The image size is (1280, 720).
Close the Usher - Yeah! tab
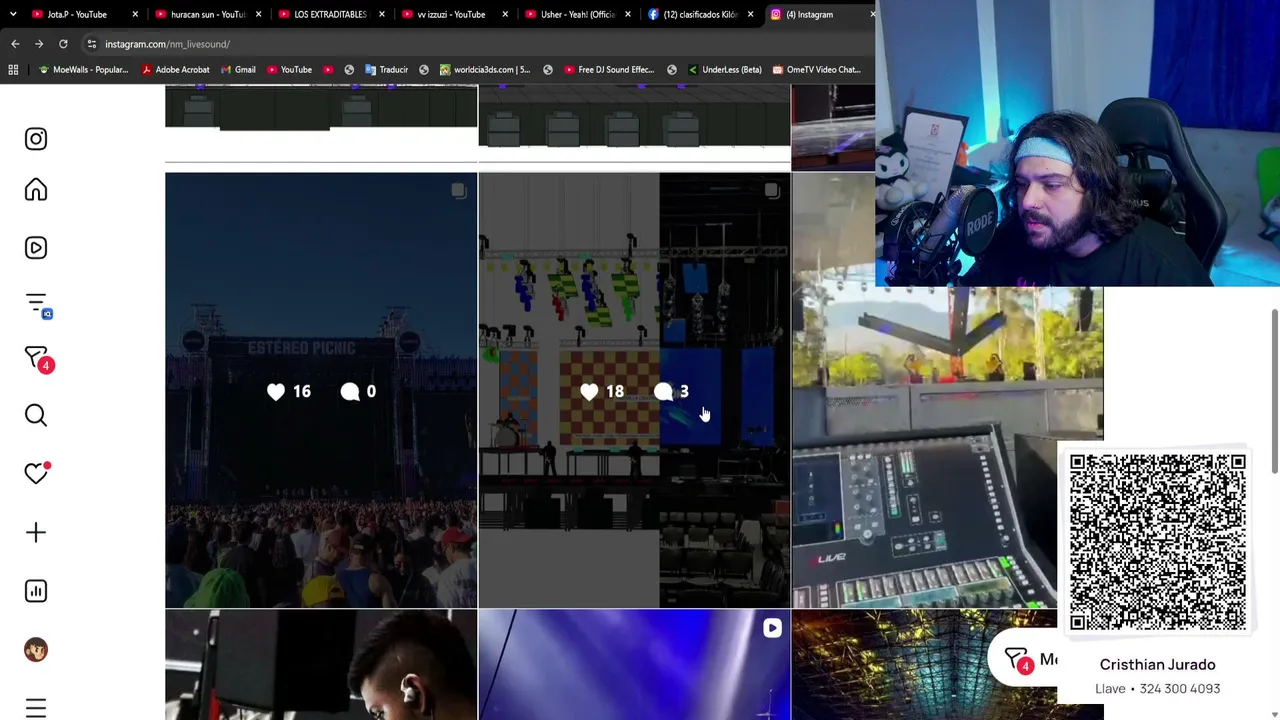627,15
